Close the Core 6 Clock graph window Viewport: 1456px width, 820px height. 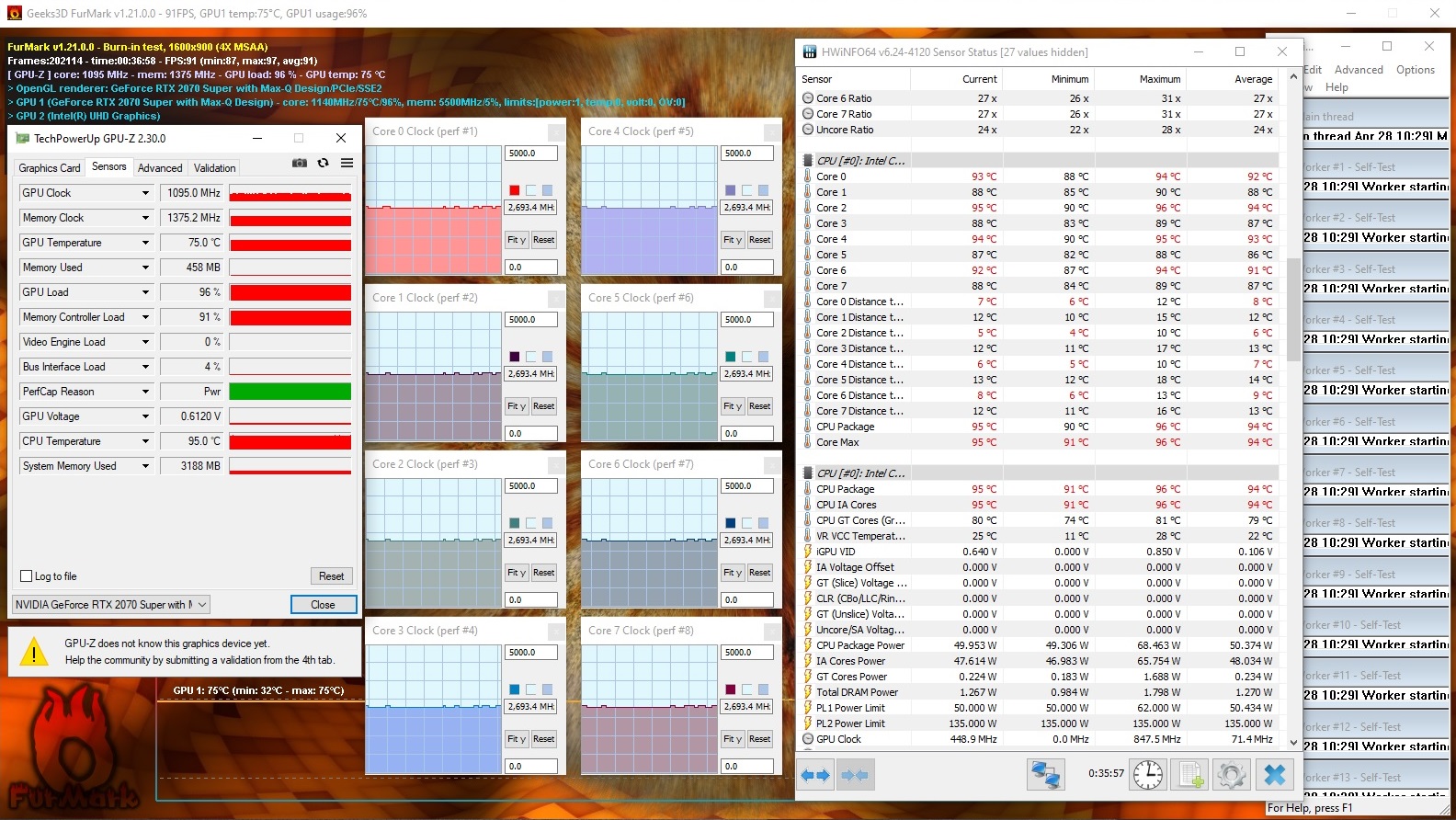[773, 465]
